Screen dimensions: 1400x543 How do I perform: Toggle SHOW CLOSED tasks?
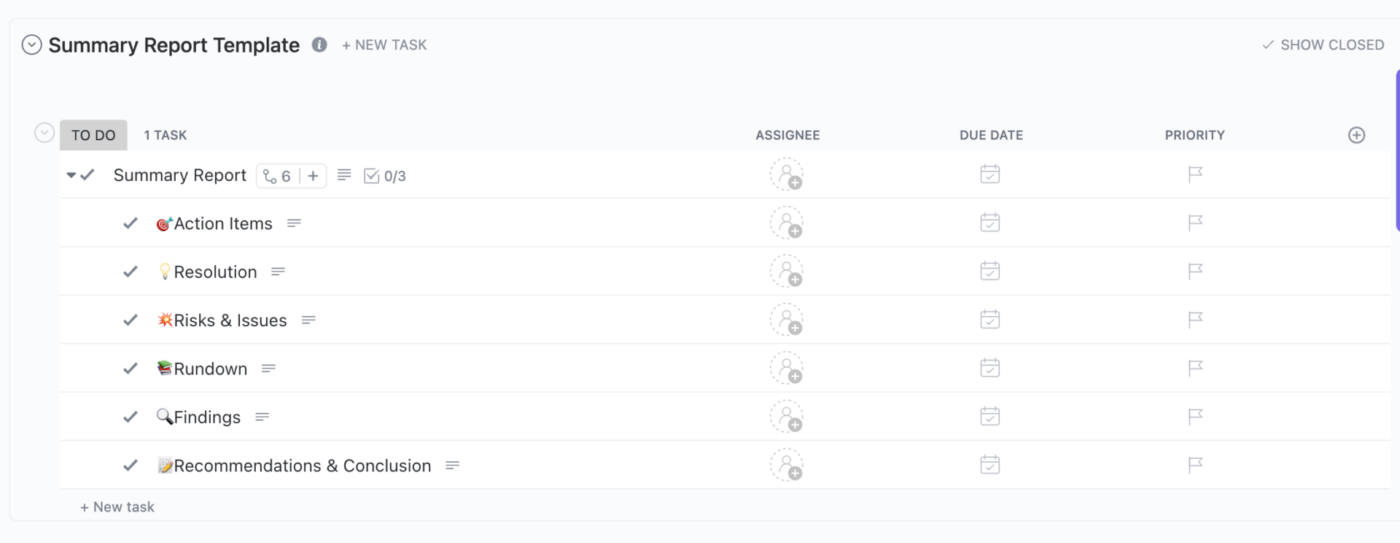pyautogui.click(x=1322, y=45)
